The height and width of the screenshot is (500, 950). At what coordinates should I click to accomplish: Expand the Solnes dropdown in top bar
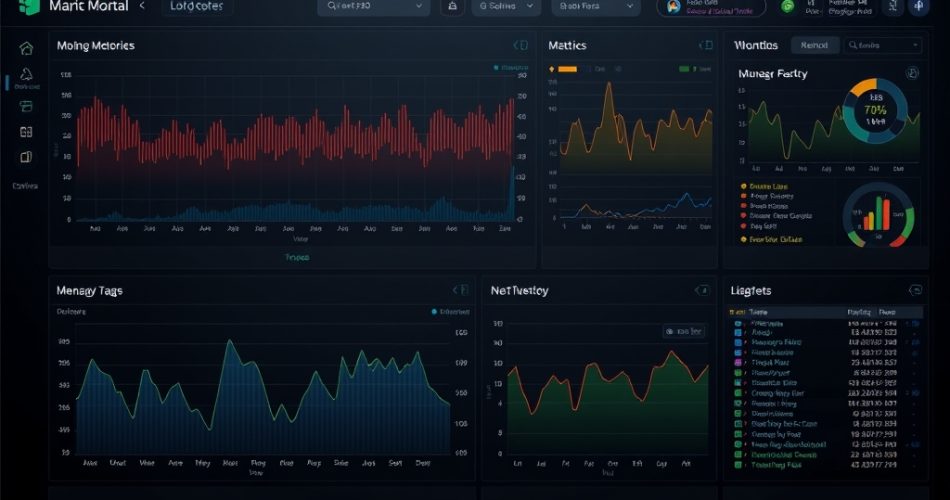point(506,6)
